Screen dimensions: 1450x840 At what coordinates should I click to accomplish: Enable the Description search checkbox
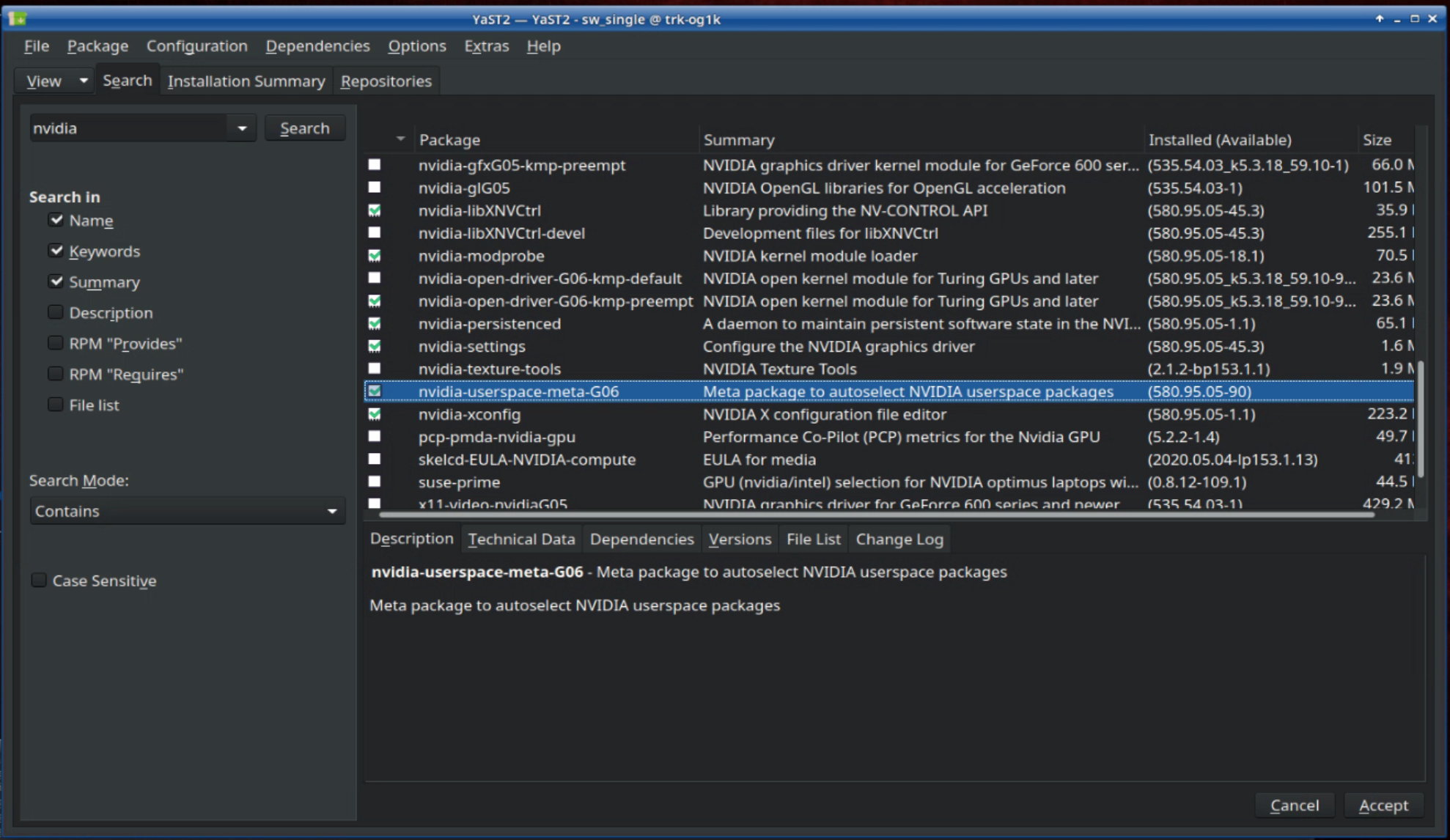56,312
